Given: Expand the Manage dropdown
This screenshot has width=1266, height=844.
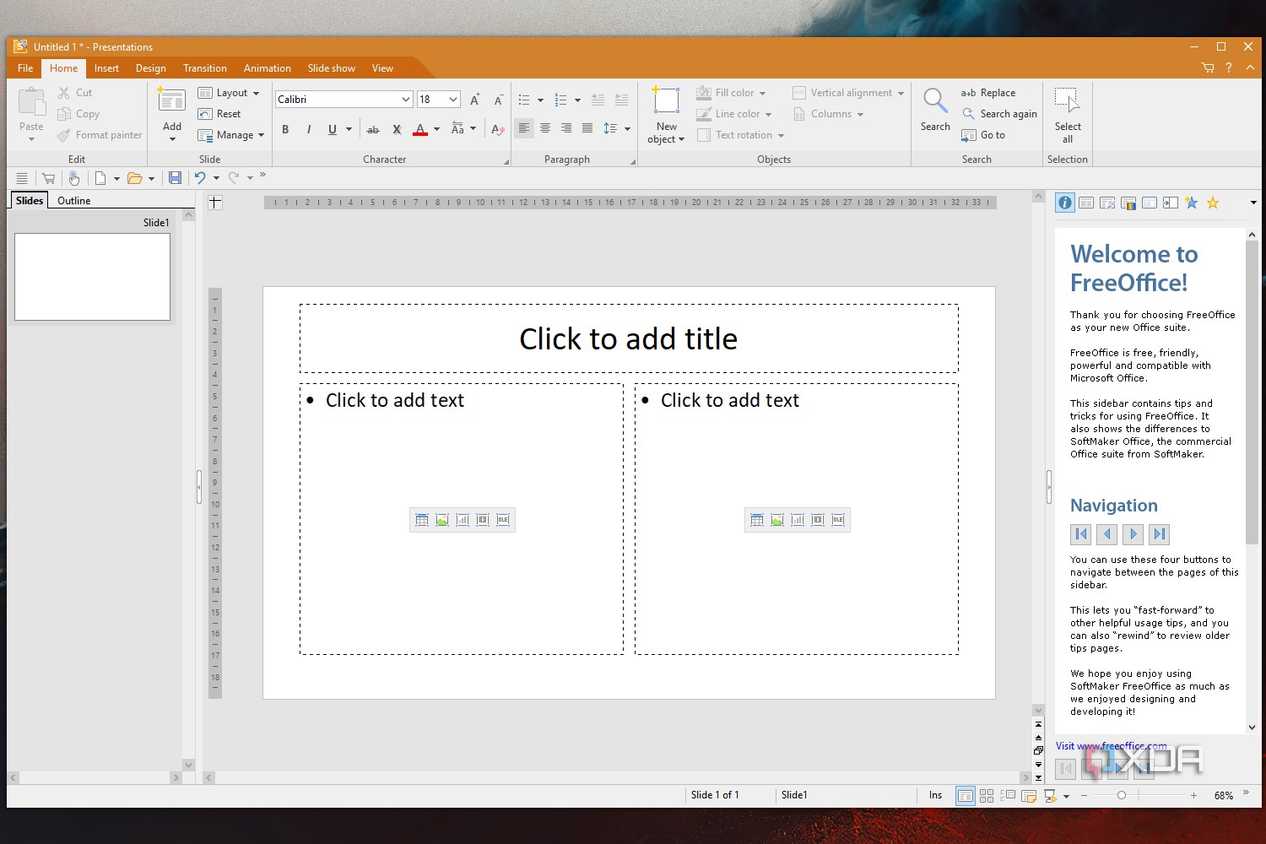Looking at the screenshot, I should (231, 135).
